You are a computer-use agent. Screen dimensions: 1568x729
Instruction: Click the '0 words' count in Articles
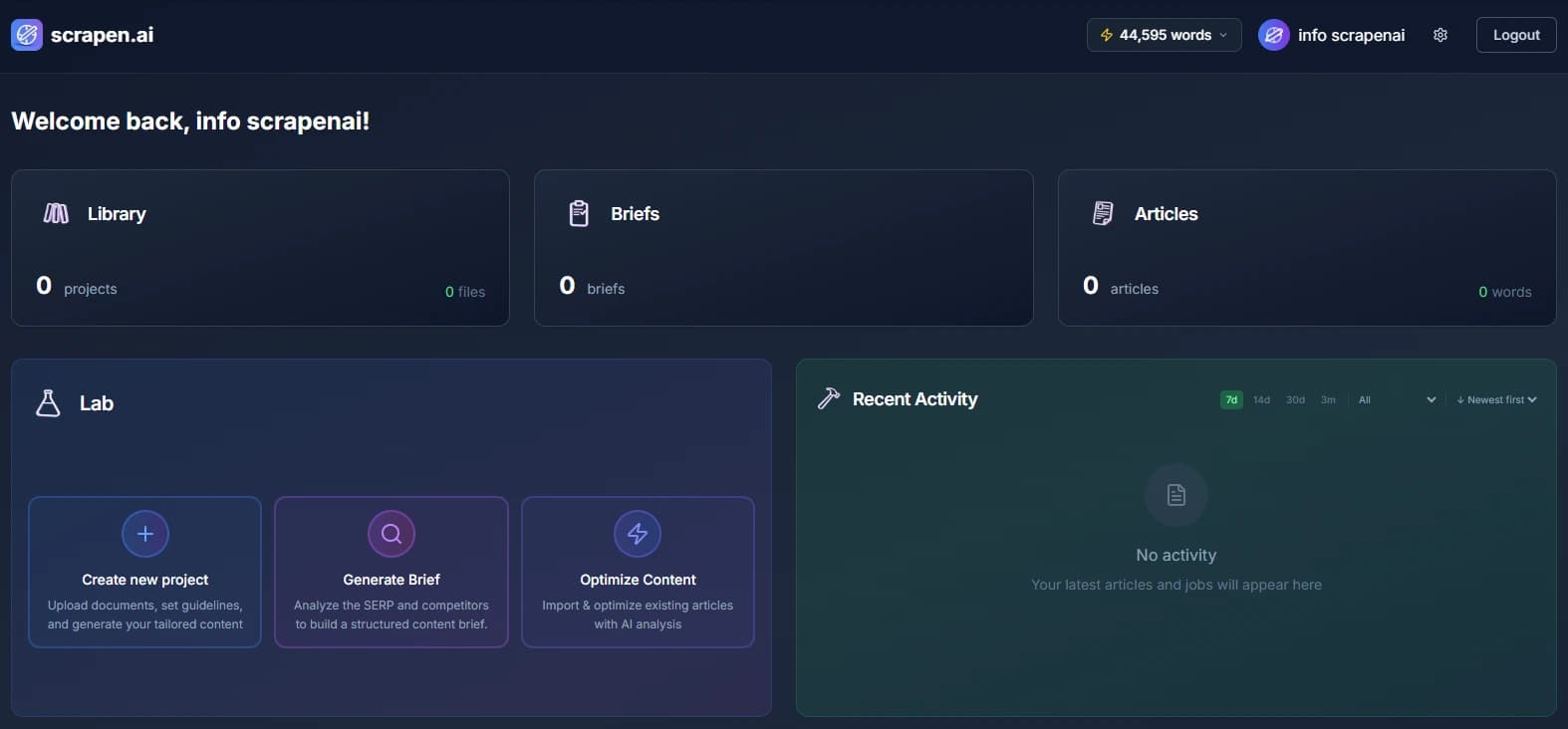coord(1505,292)
